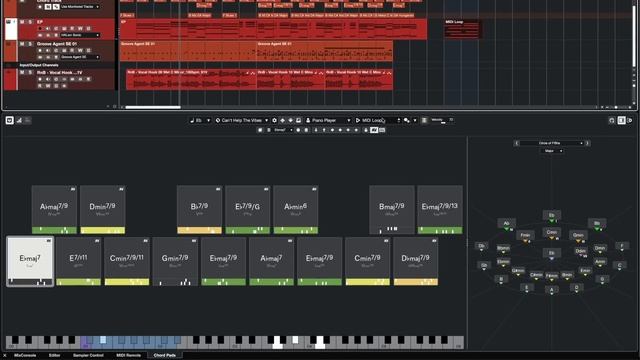The height and width of the screenshot is (360, 640).
Task: Open the EP track instrument dropdown
Action: pos(80,36)
